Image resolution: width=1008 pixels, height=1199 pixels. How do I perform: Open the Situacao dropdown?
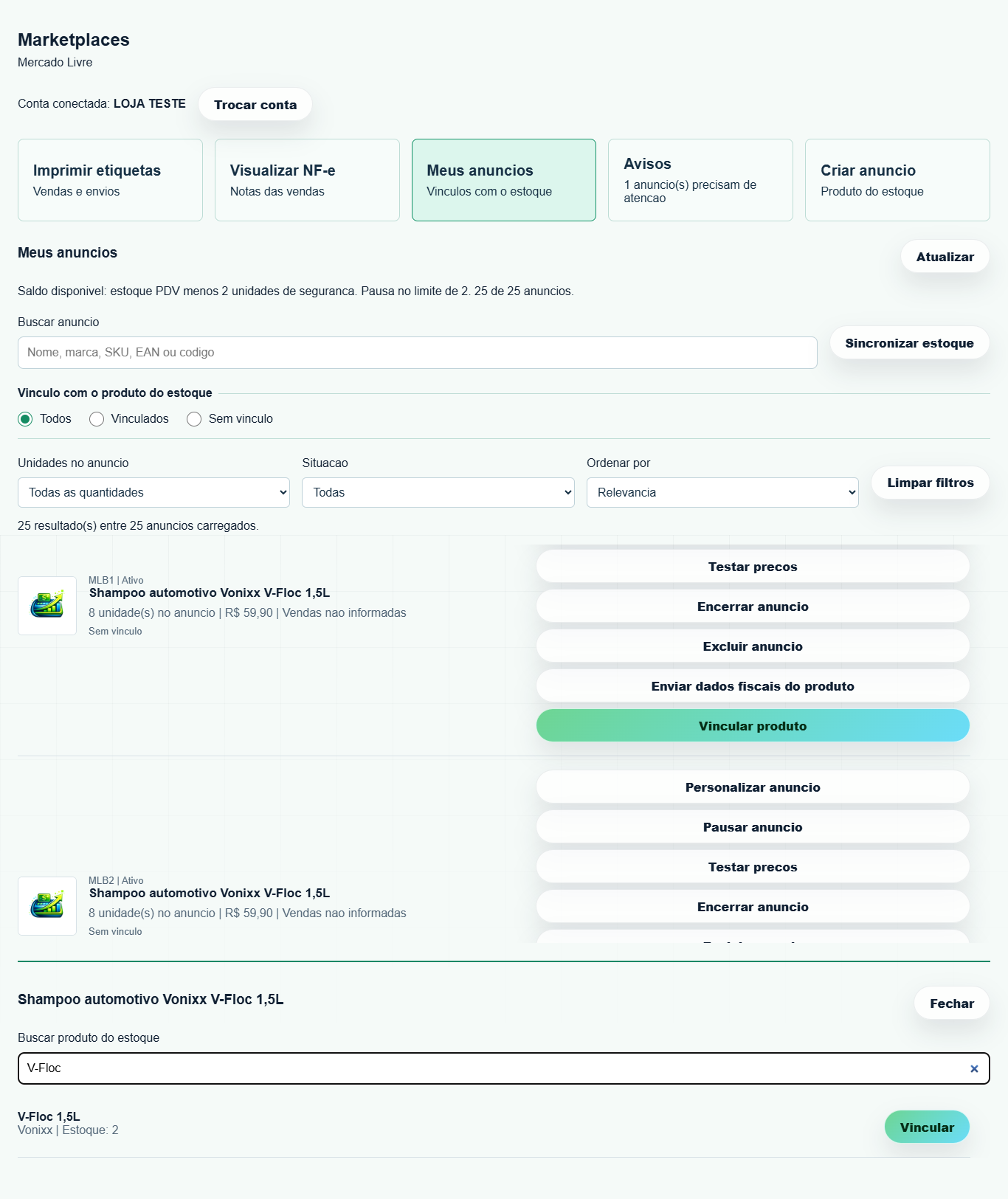(438, 492)
